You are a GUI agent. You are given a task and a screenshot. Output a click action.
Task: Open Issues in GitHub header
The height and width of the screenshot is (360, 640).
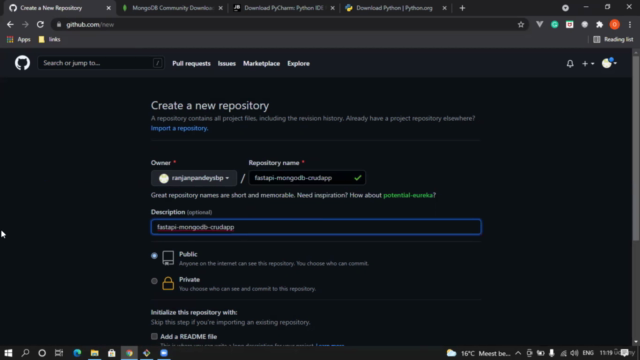tap(227, 64)
